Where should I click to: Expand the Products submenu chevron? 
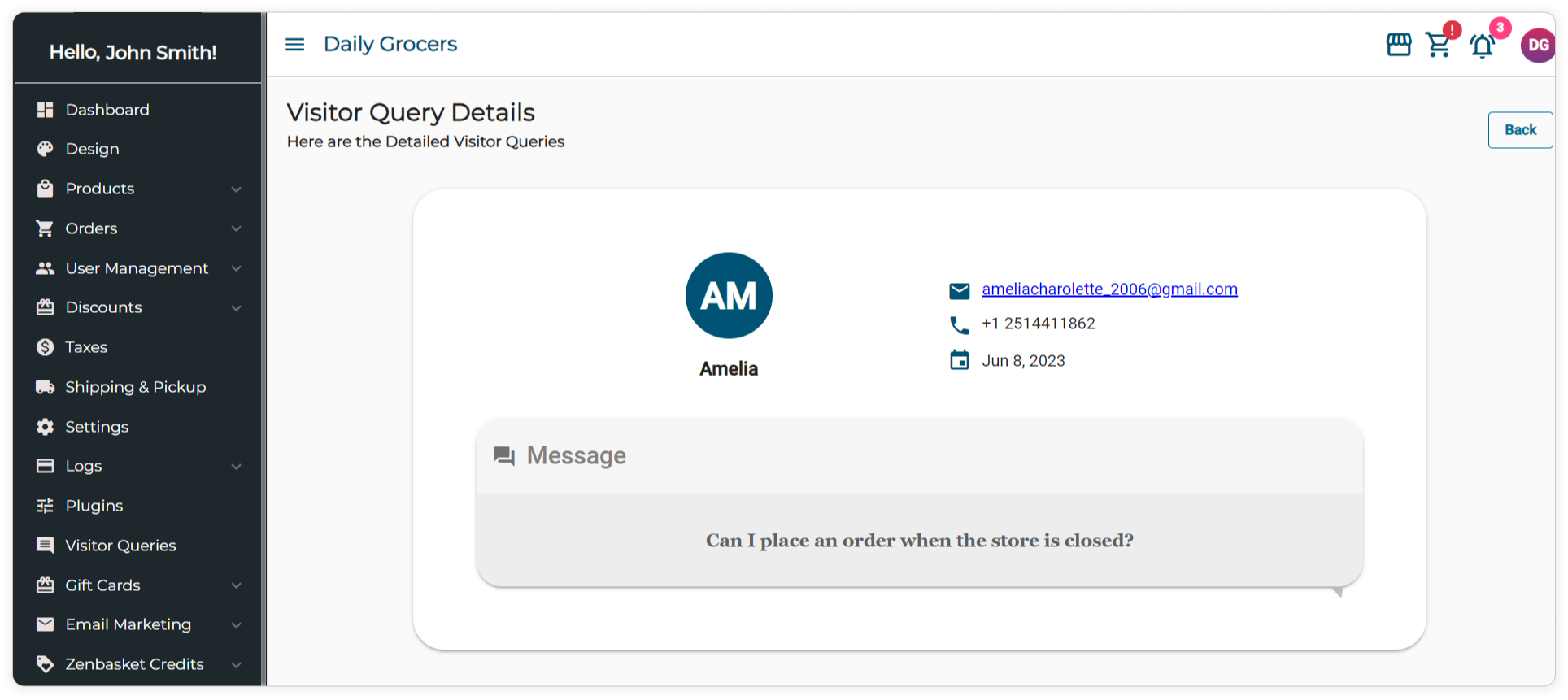coord(236,189)
